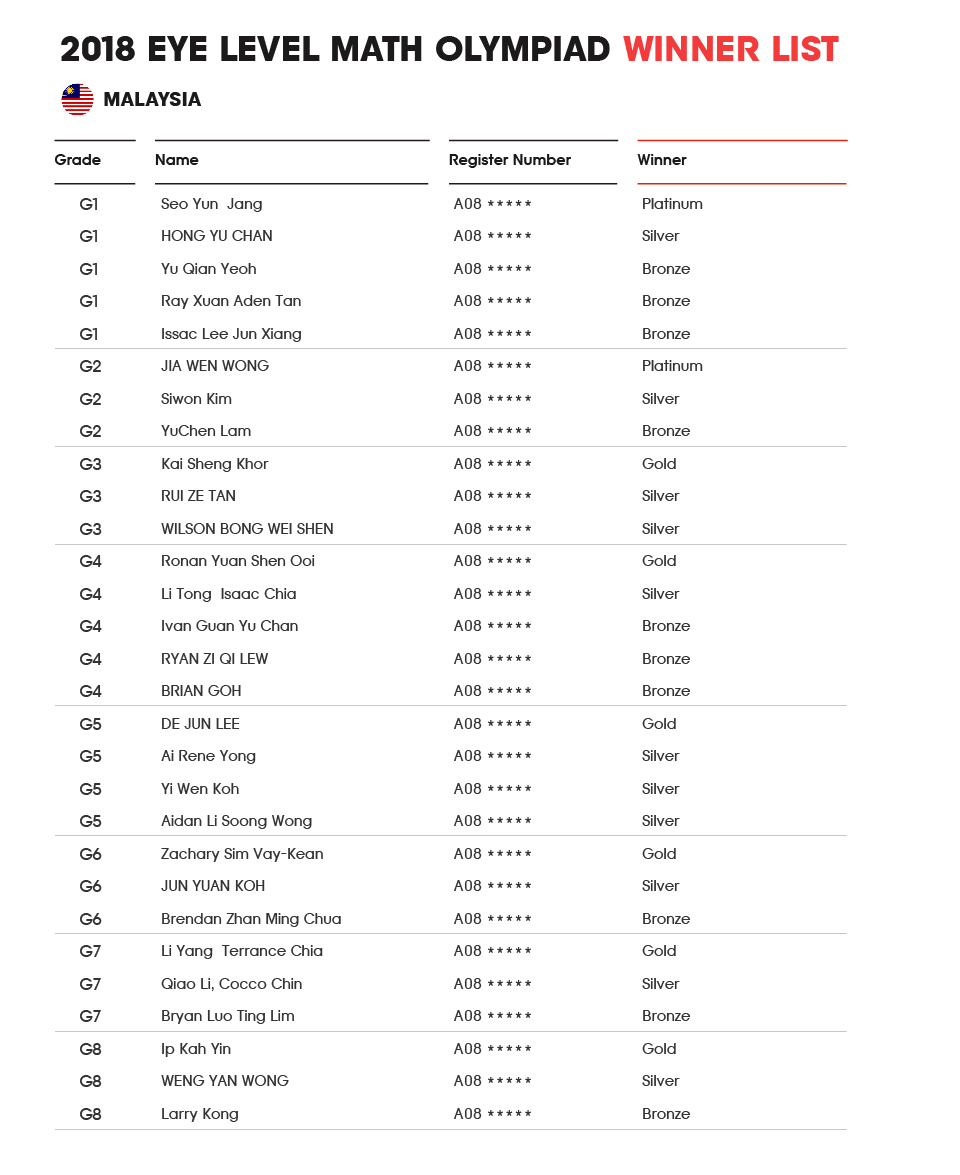Click Li Yang Terrance Chia's name
The image size is (960, 1175).
click(x=242, y=951)
